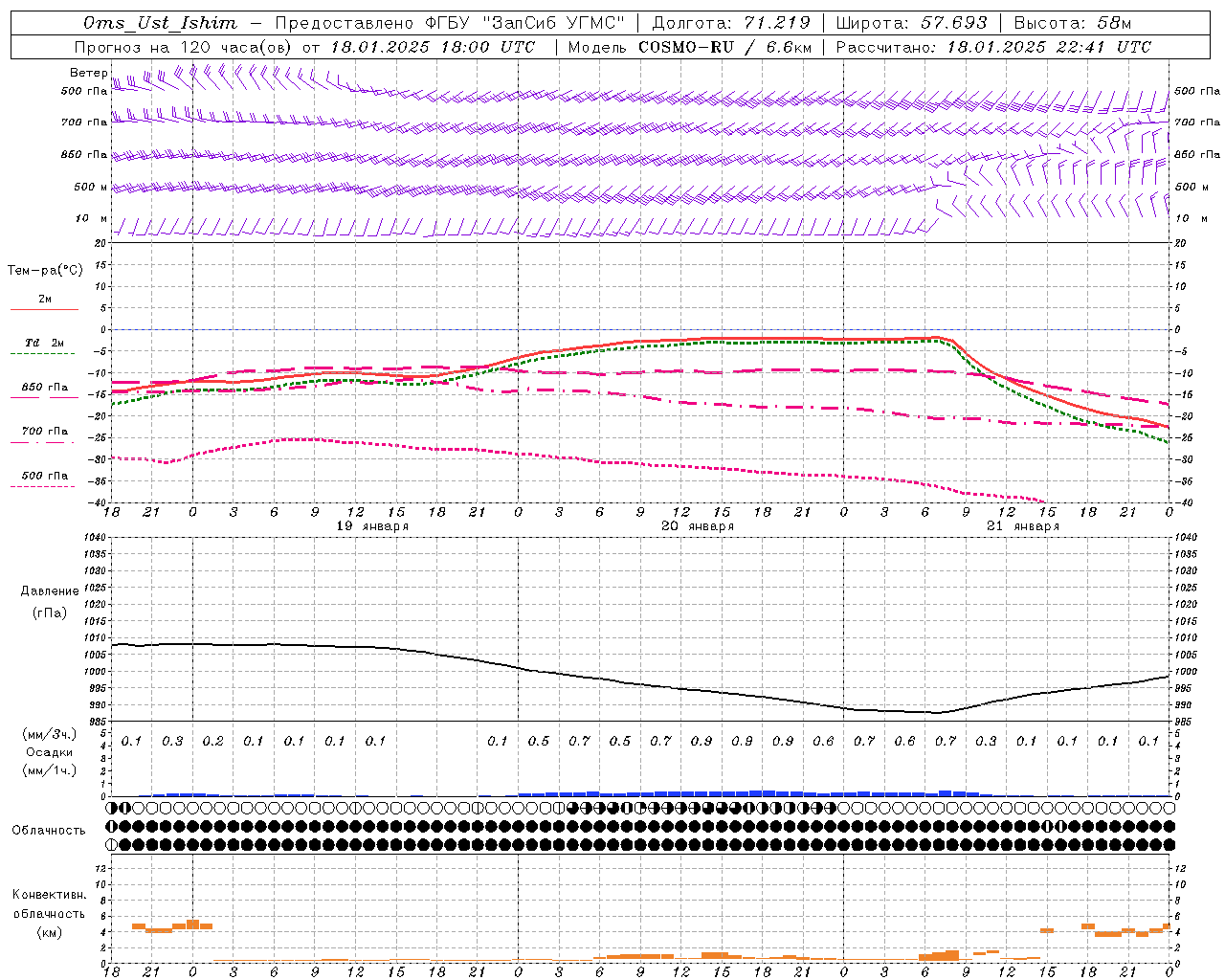Click the 500 гПа entry in temperature legend

click(x=45, y=476)
